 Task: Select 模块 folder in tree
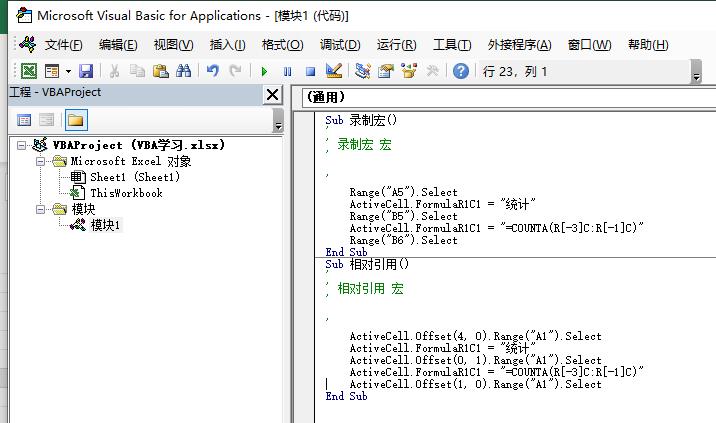[83, 209]
